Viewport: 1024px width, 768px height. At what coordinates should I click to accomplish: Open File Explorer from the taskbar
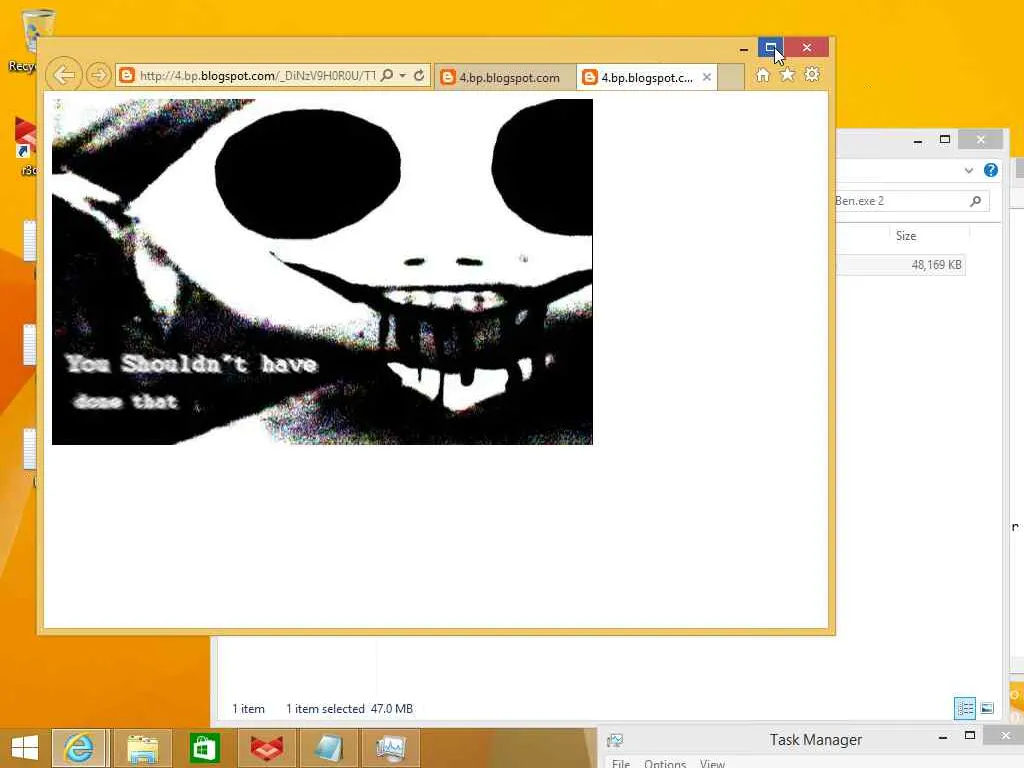click(142, 748)
